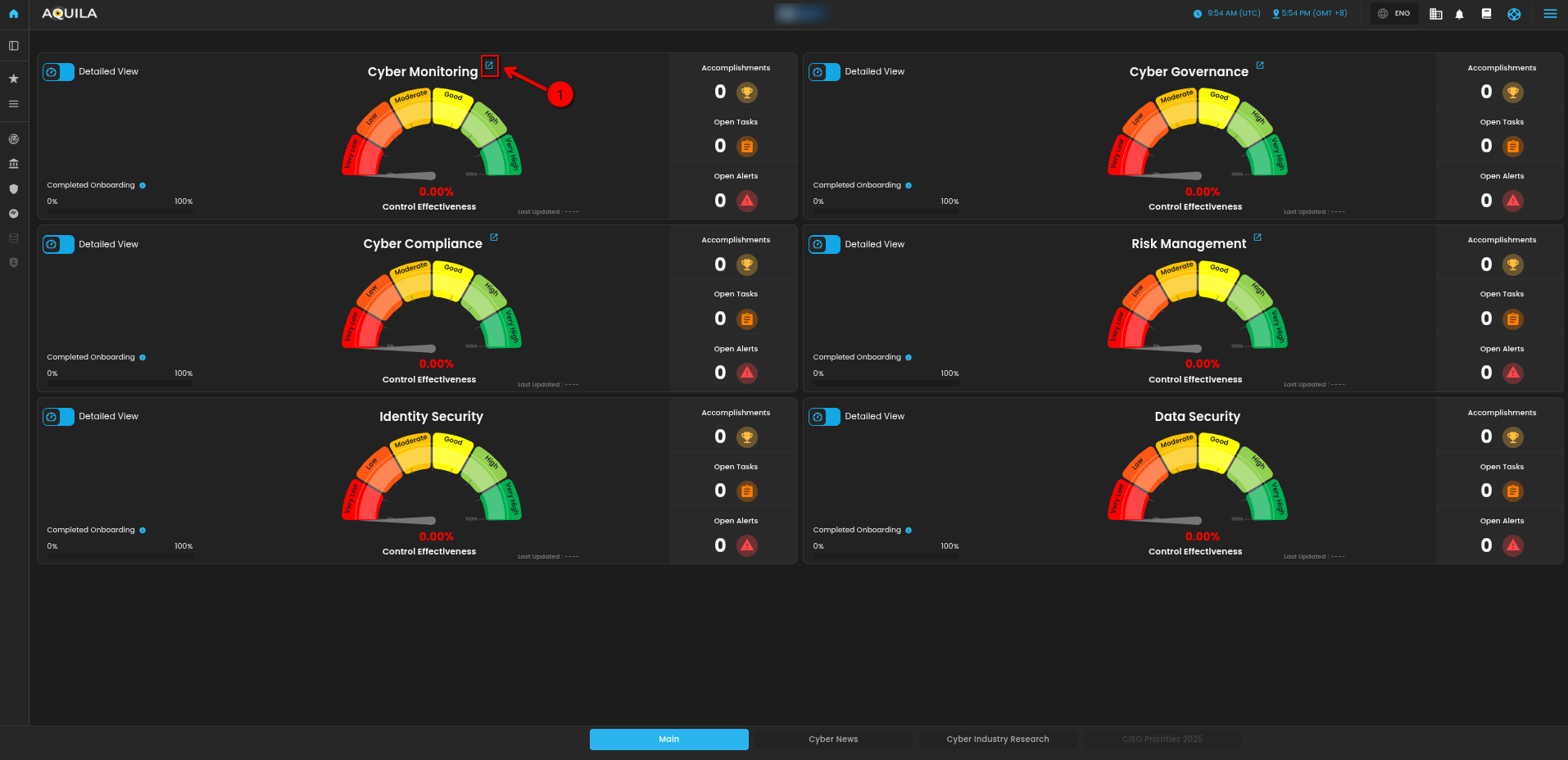
Task: Collapse the sidebar panel toggle
Action: pyautogui.click(x=14, y=46)
